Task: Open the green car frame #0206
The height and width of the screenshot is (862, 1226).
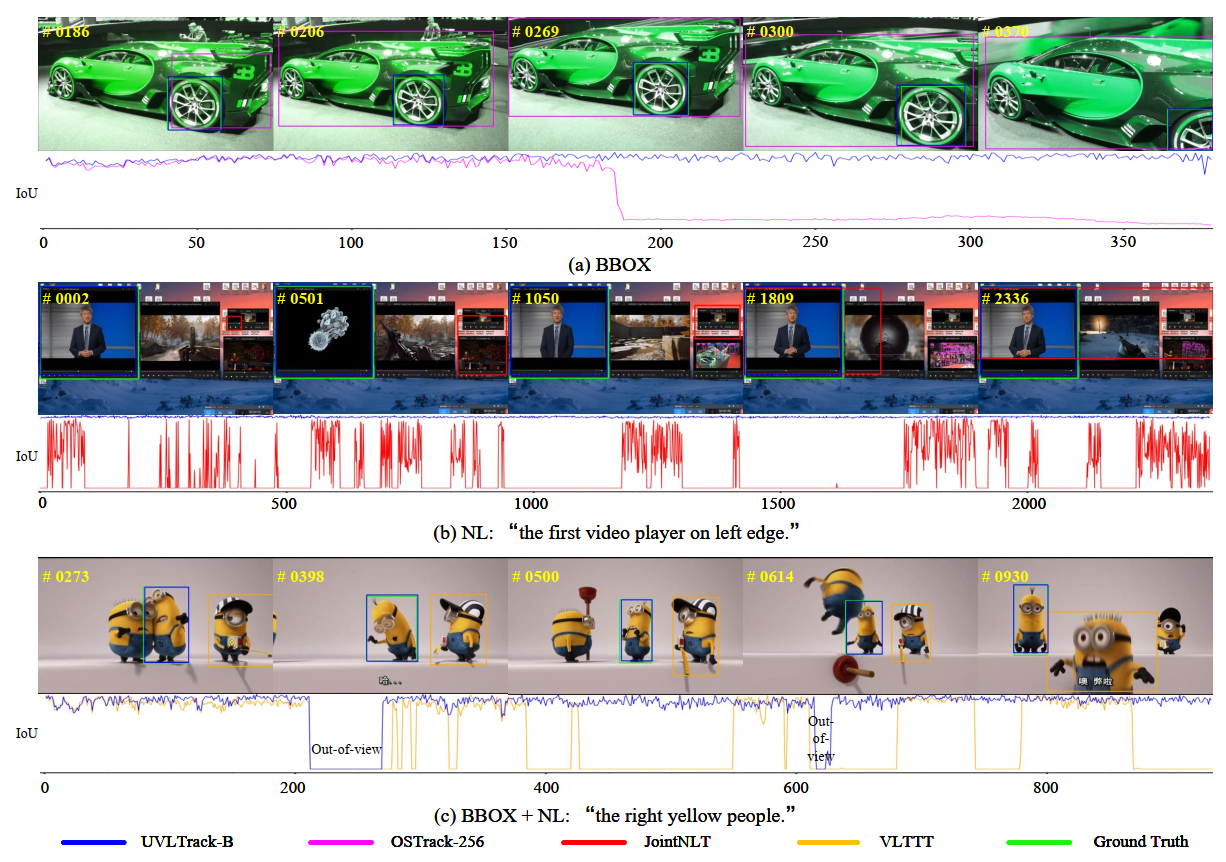Action: 390,85
